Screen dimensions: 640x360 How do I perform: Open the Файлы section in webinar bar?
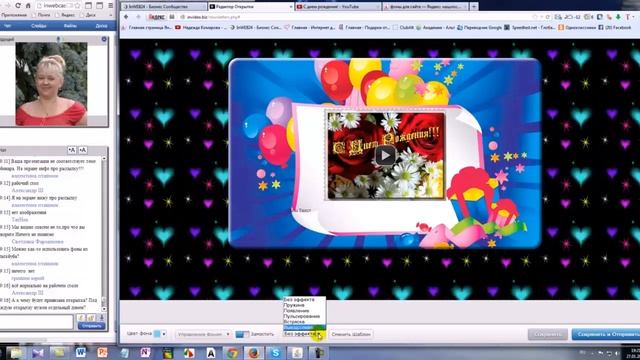(x=70, y=26)
